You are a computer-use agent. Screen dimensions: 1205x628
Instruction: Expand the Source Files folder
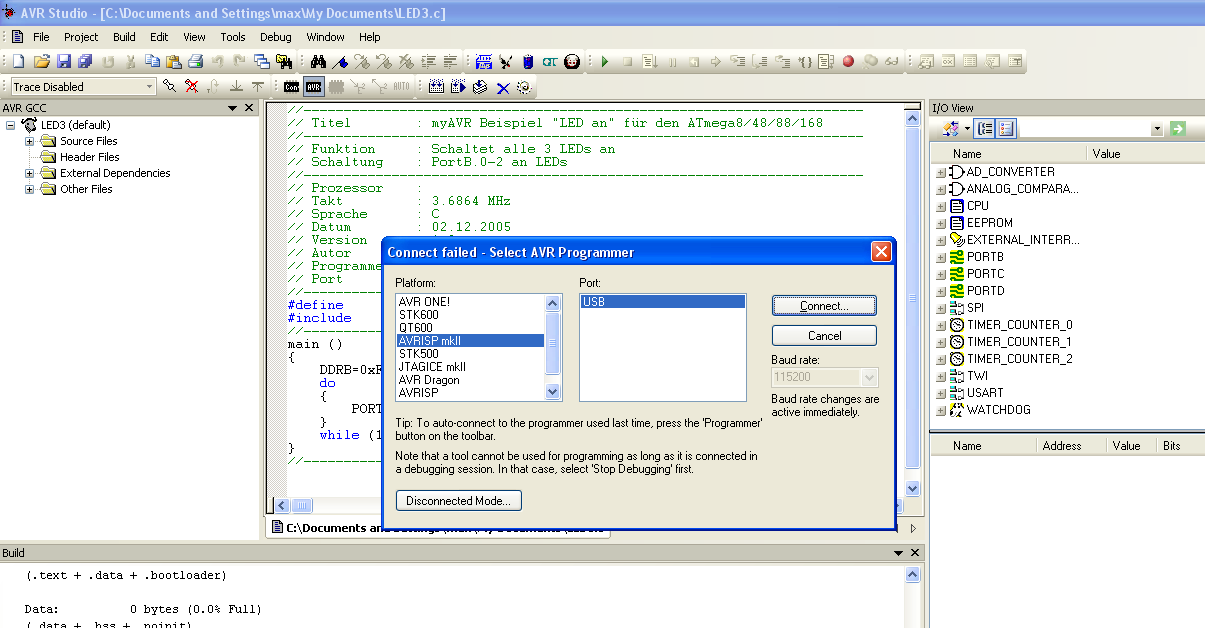pyautogui.click(x=30, y=141)
